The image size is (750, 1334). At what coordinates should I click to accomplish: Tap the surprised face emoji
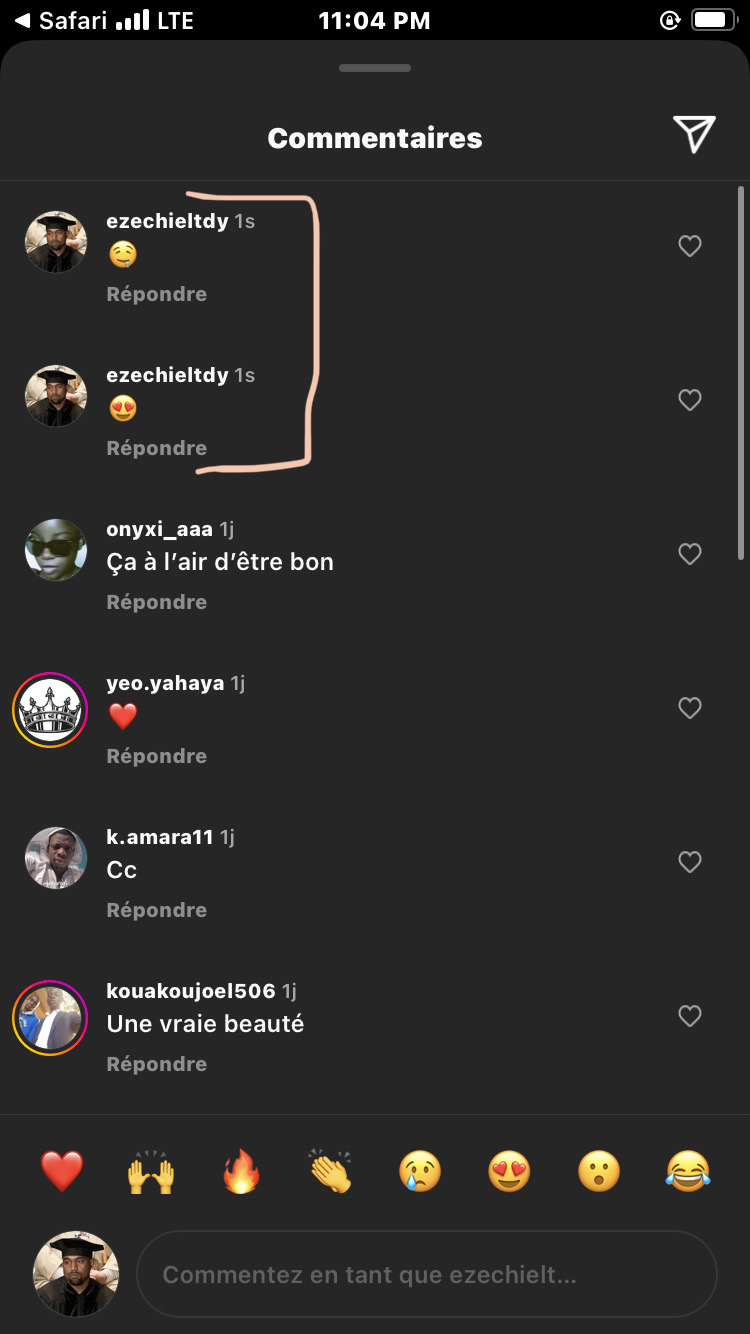(599, 1171)
